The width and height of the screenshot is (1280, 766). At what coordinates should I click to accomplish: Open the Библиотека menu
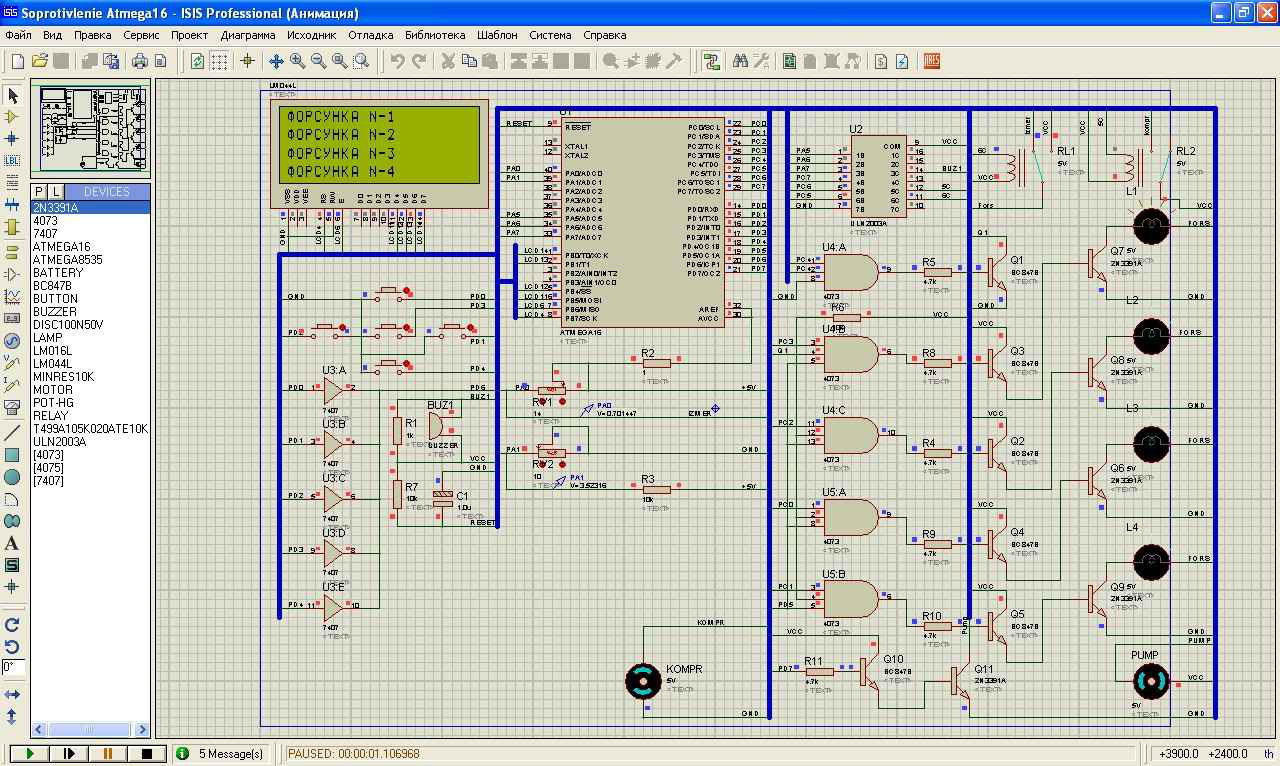[435, 34]
